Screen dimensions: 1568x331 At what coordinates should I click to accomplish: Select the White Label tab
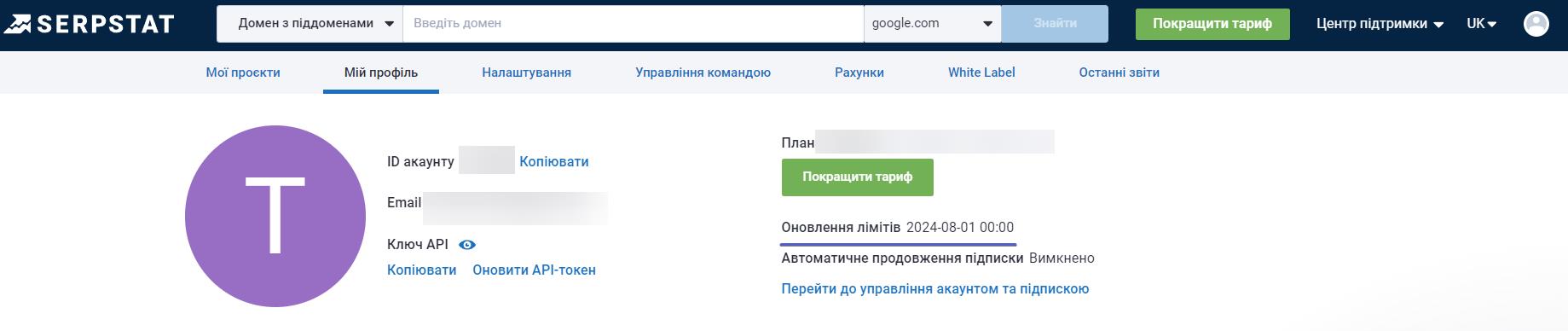pyautogui.click(x=981, y=73)
